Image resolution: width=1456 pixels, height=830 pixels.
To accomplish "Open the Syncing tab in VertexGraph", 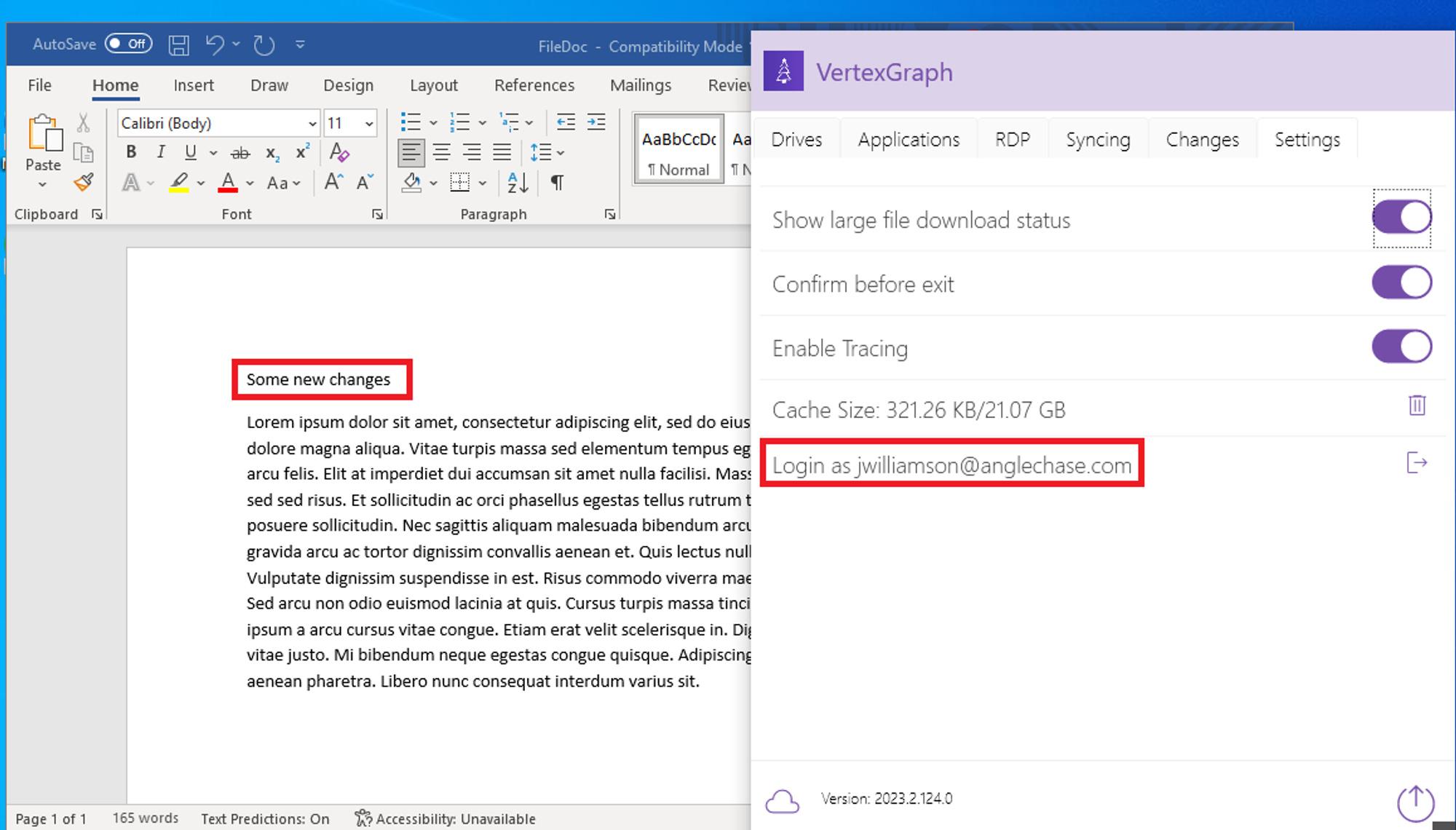I will tap(1098, 139).
